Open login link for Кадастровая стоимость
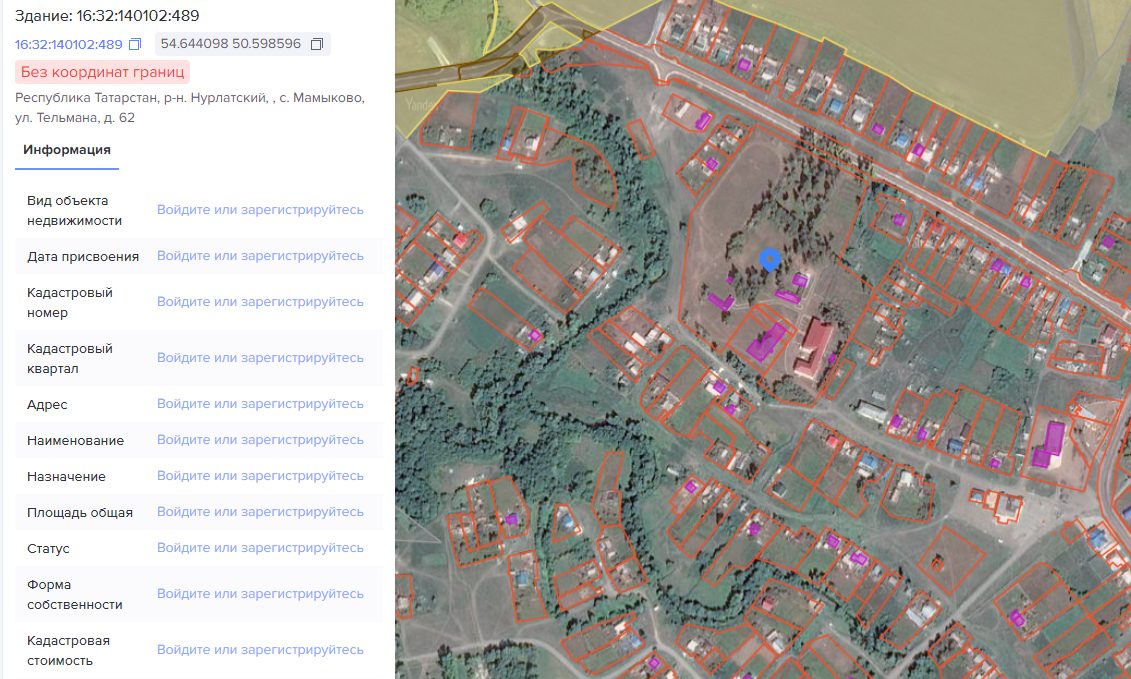1131x679 pixels. coord(260,650)
